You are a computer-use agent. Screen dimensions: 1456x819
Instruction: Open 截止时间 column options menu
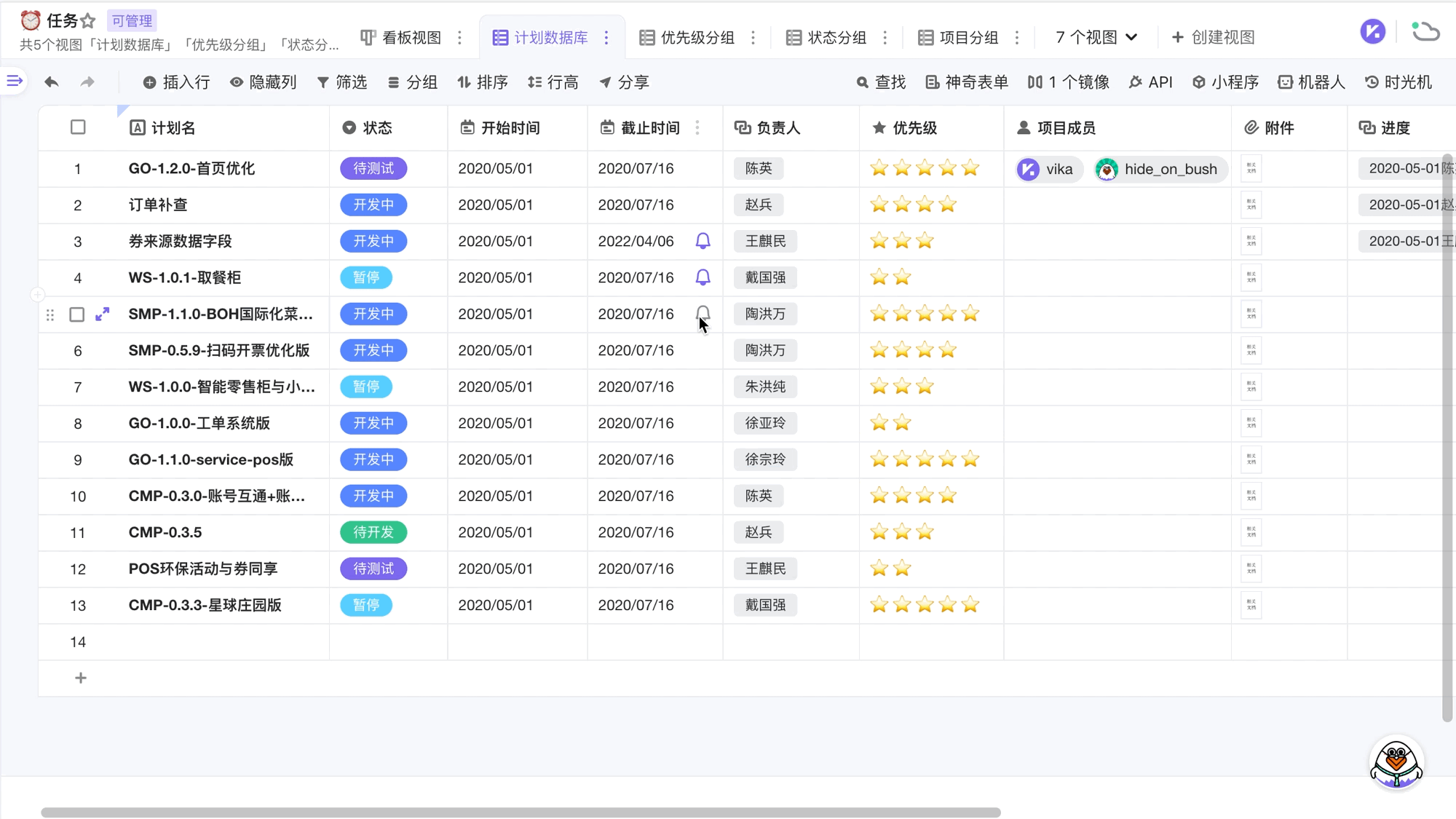(x=697, y=128)
